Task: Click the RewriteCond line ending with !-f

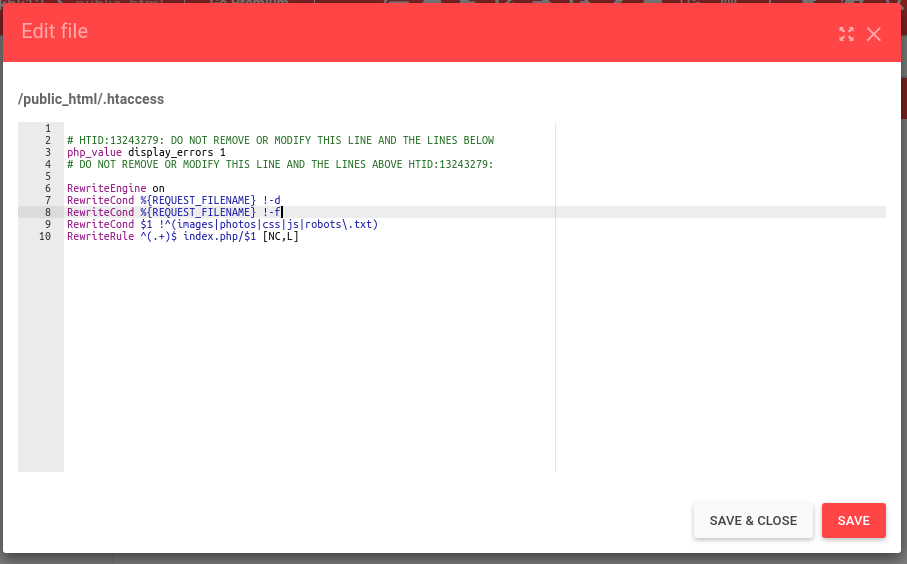Action: pyautogui.click(x=174, y=212)
